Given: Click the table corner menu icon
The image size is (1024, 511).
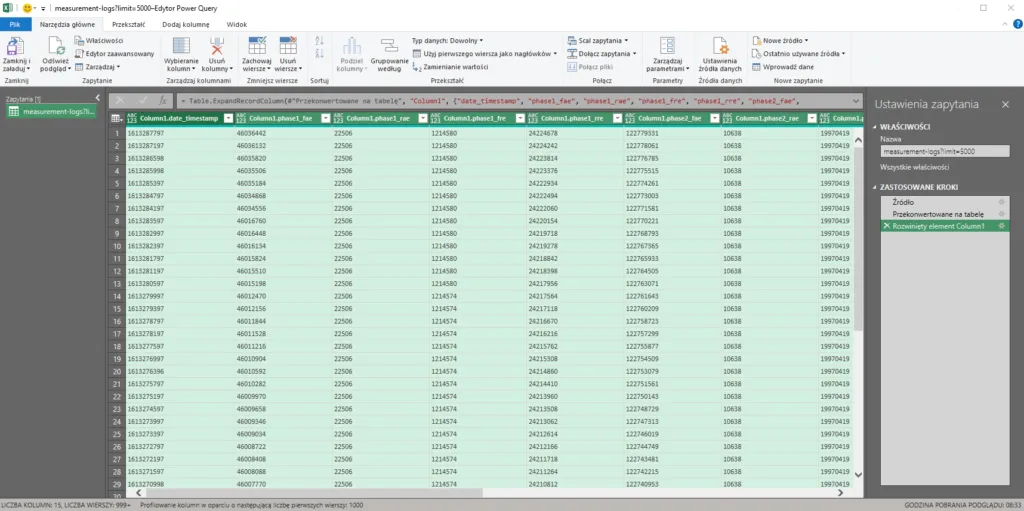Looking at the screenshot, I should [116, 118].
